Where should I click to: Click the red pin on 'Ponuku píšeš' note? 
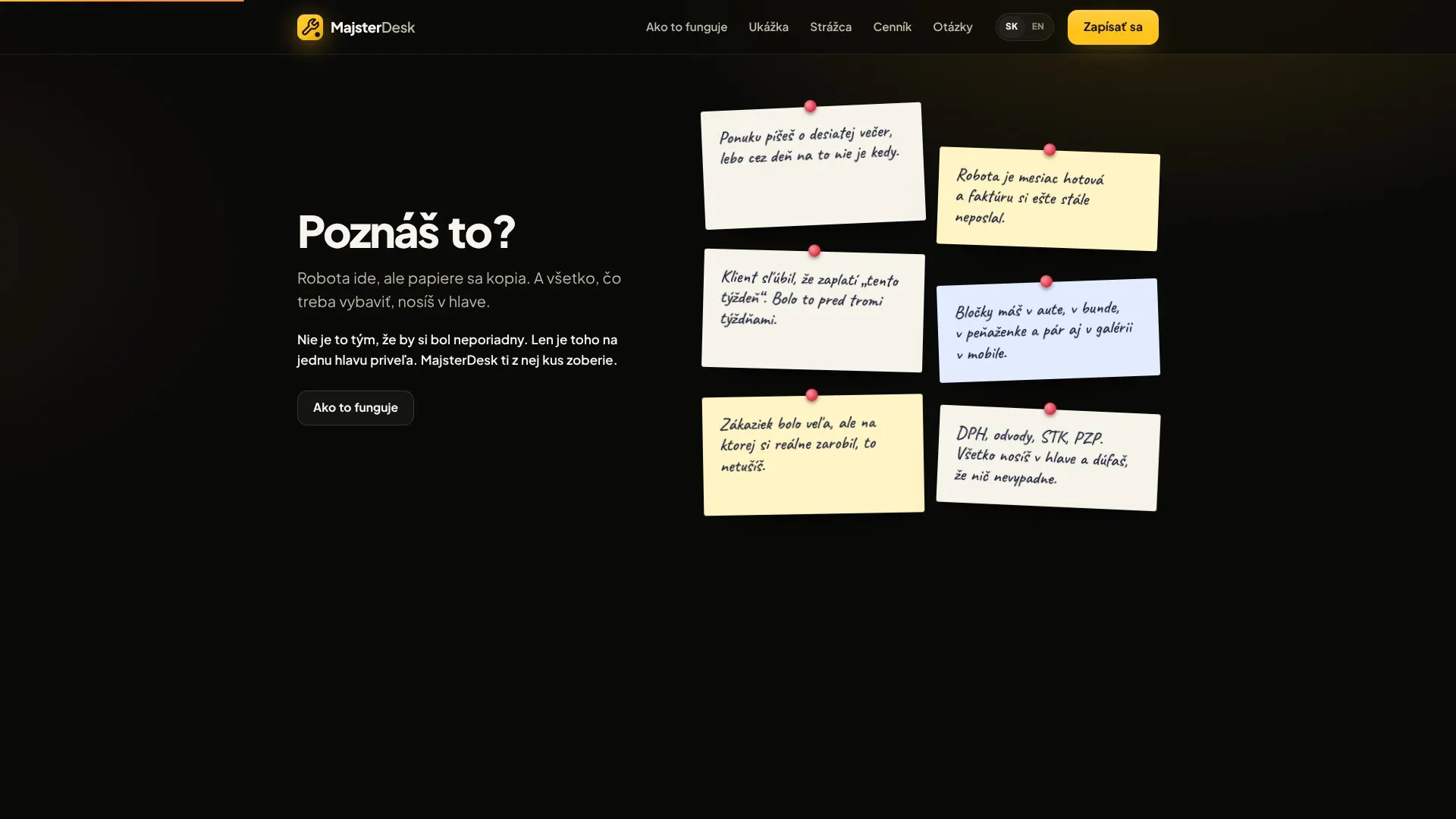pyautogui.click(x=810, y=106)
